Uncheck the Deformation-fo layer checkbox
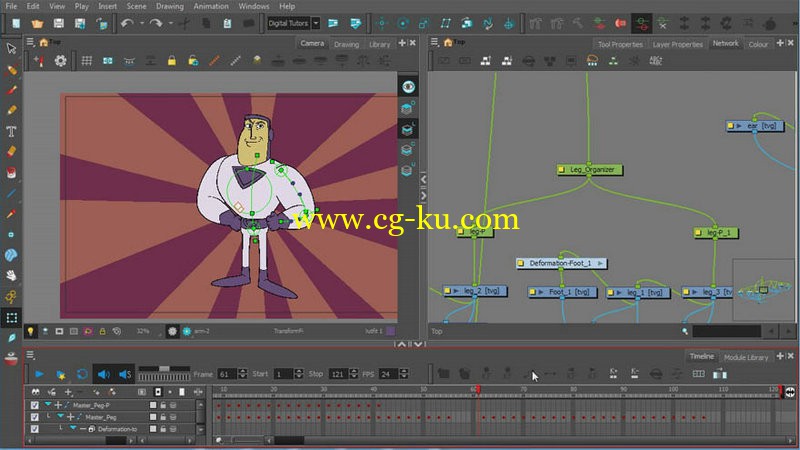Viewport: 800px width, 450px height. pyautogui.click(x=35, y=429)
